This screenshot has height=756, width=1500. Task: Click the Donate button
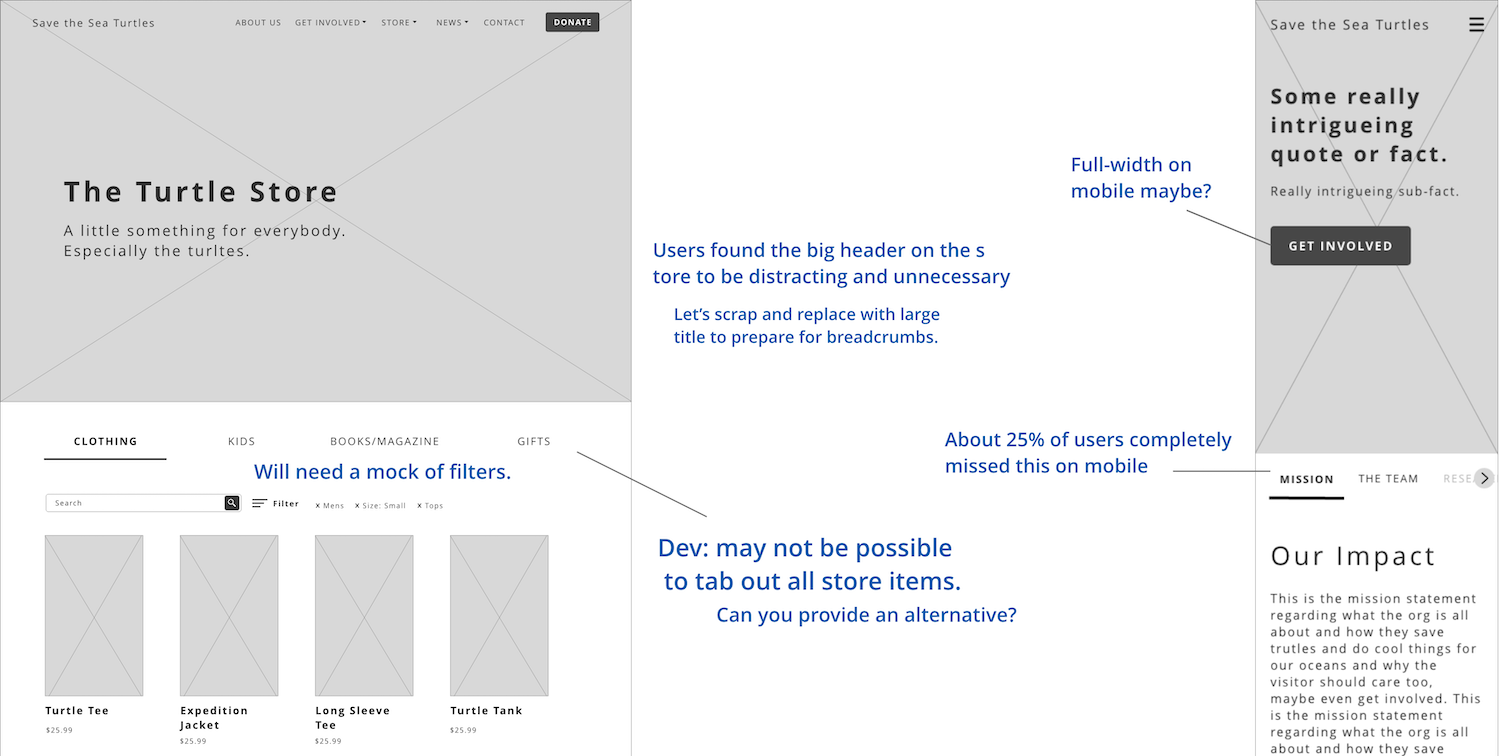coord(572,21)
